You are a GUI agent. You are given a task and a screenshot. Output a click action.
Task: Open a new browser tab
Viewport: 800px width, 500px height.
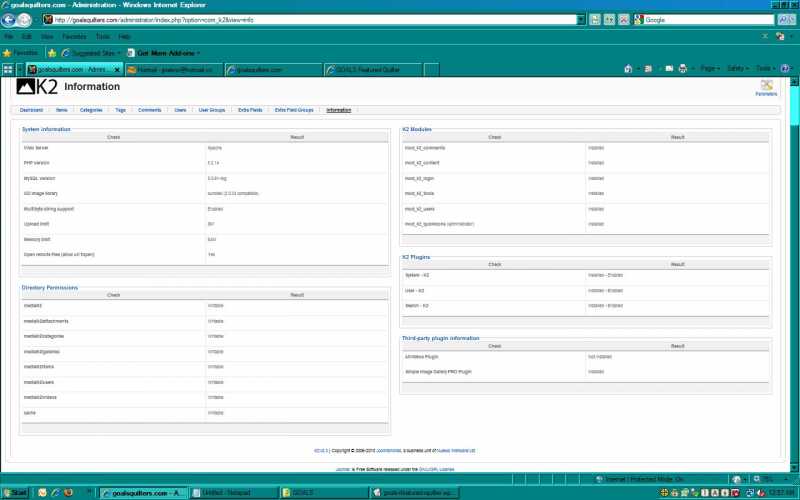432,70
